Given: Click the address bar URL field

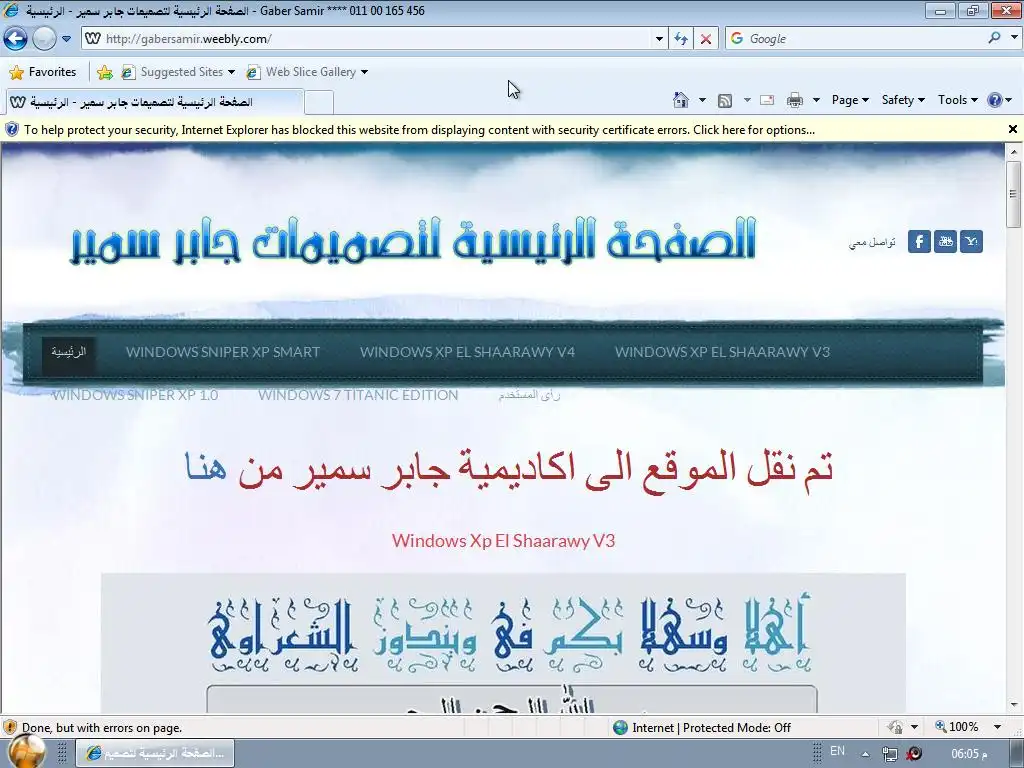Looking at the screenshot, I should pos(366,39).
